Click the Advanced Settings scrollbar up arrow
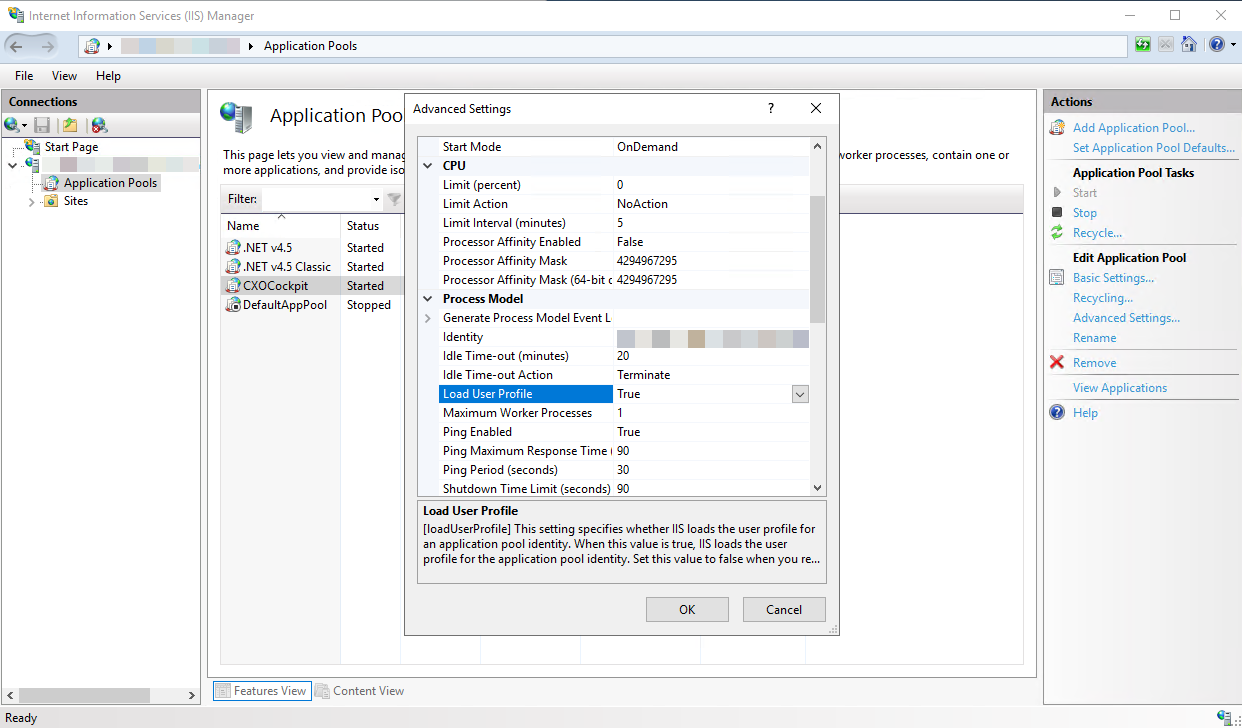The width and height of the screenshot is (1242, 728). point(818,146)
